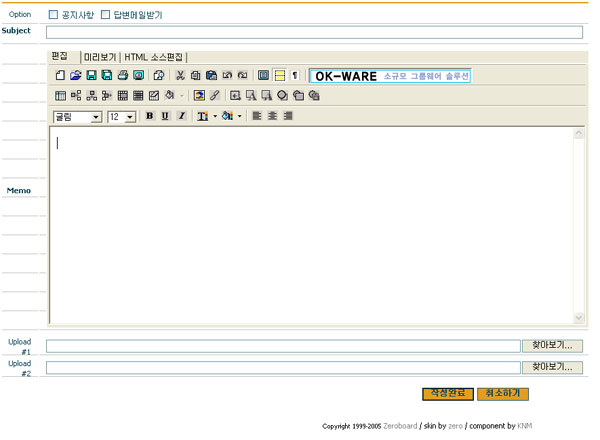Click the cut (scissors) icon
The width and height of the screenshot is (600, 440).
point(180,75)
